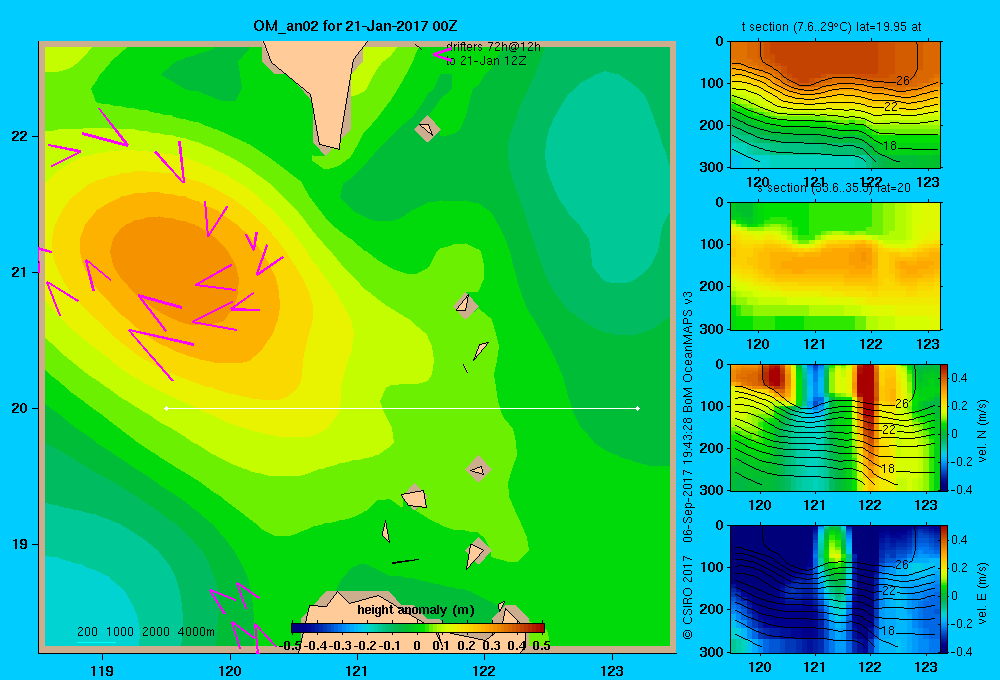Screen dimensions: 1000x680
Task: Select the "drifters 72h@12h" legend label
Action: pyautogui.click(x=493, y=47)
